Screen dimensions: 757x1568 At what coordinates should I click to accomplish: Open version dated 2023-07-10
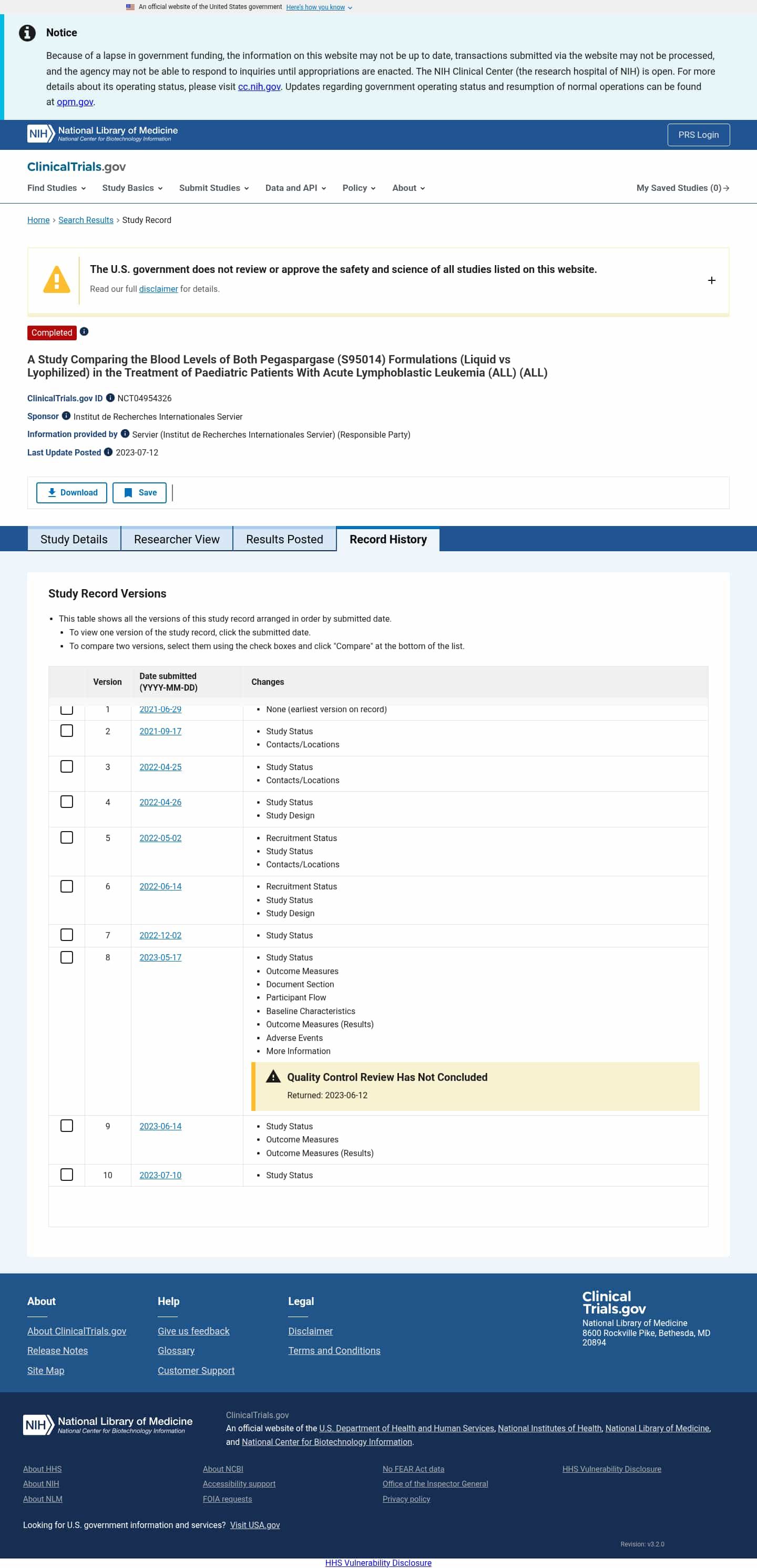coord(161,1176)
